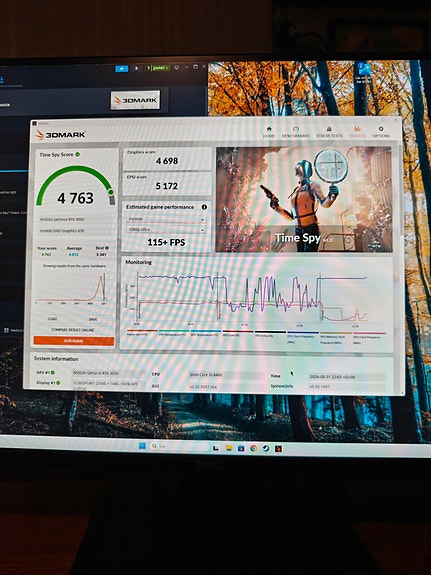Click the Steam icon in the taskbar
Screen dimensions: 431x575
point(266,448)
